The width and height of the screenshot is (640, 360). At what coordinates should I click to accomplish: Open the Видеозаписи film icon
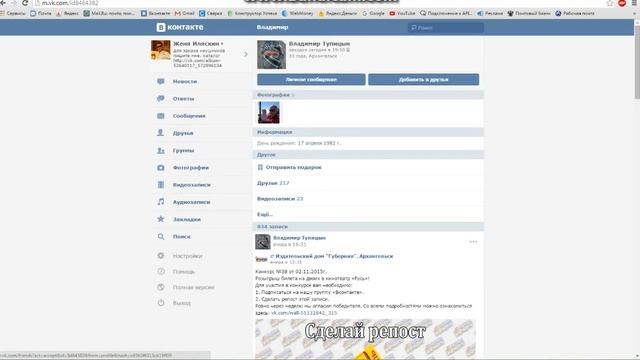tap(161, 185)
